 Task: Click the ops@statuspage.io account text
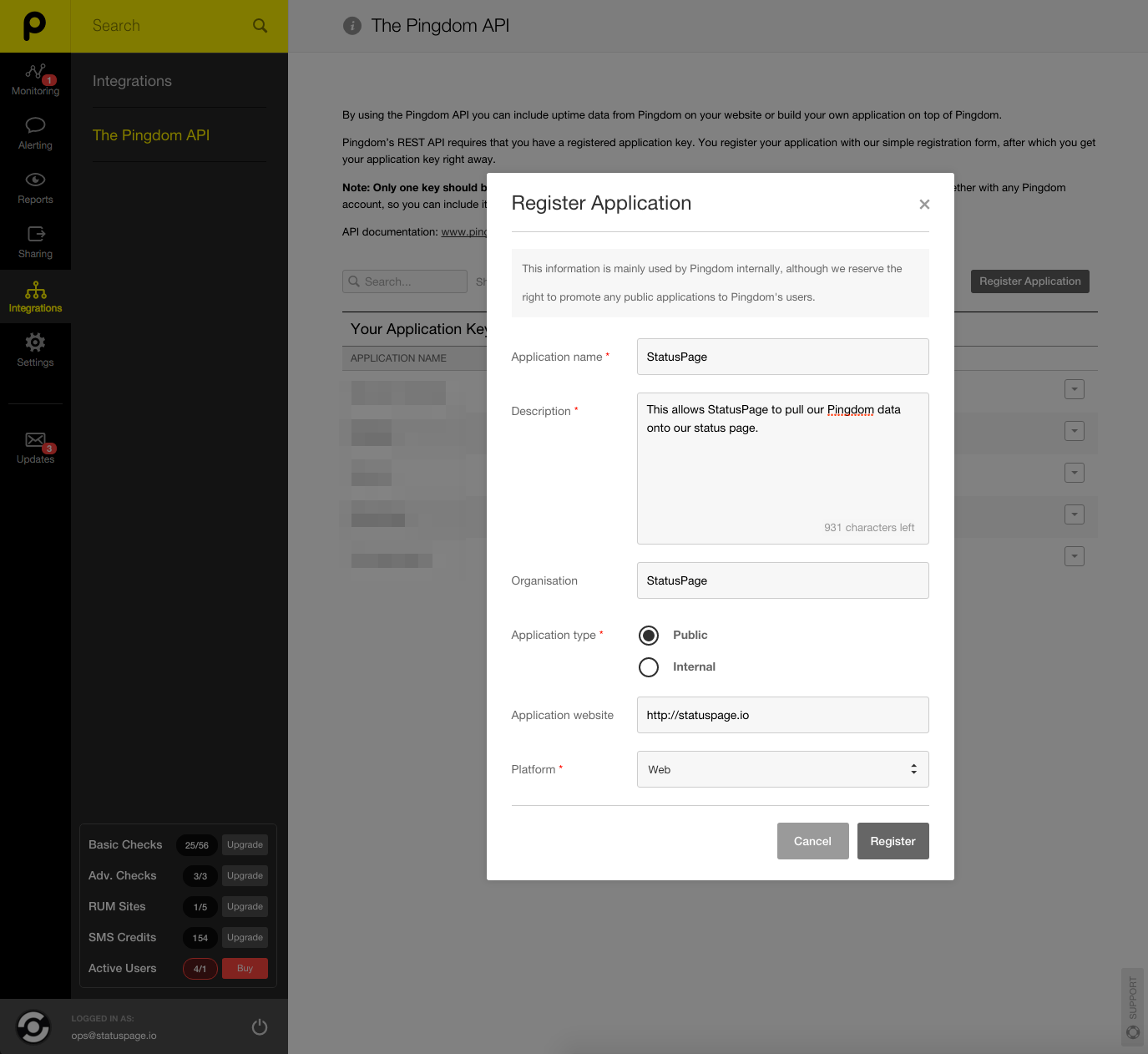point(114,1036)
